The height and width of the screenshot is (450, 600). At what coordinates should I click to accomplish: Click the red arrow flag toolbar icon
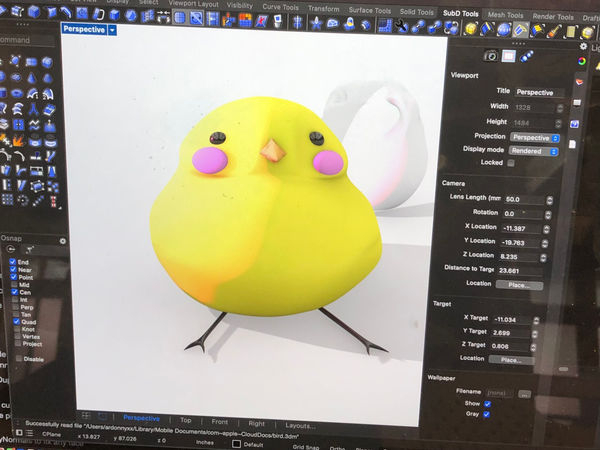tap(262, 21)
